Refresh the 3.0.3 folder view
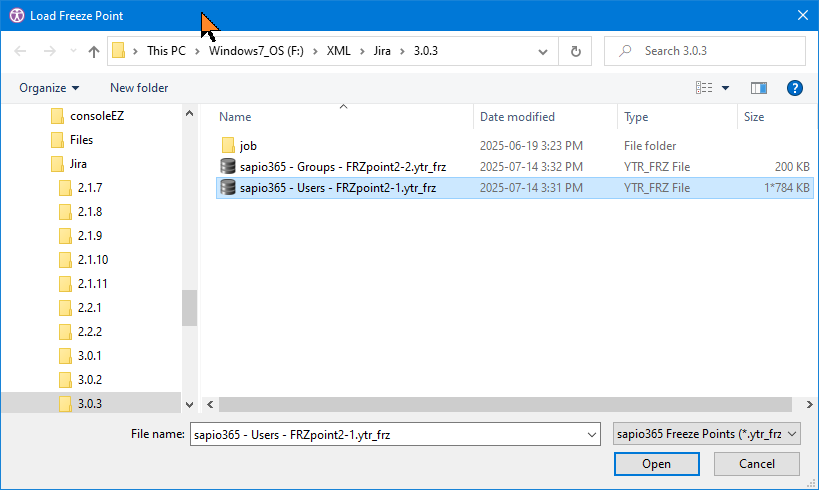Screen dimensions: 819x490 click(575, 51)
